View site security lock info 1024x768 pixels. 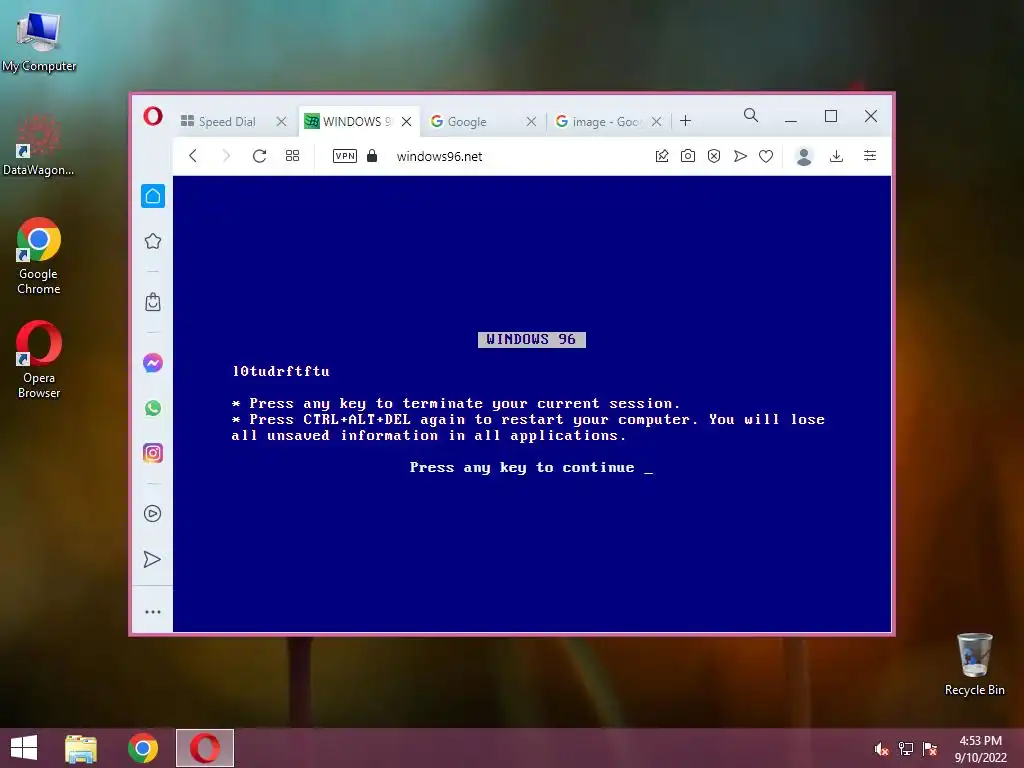(372, 155)
